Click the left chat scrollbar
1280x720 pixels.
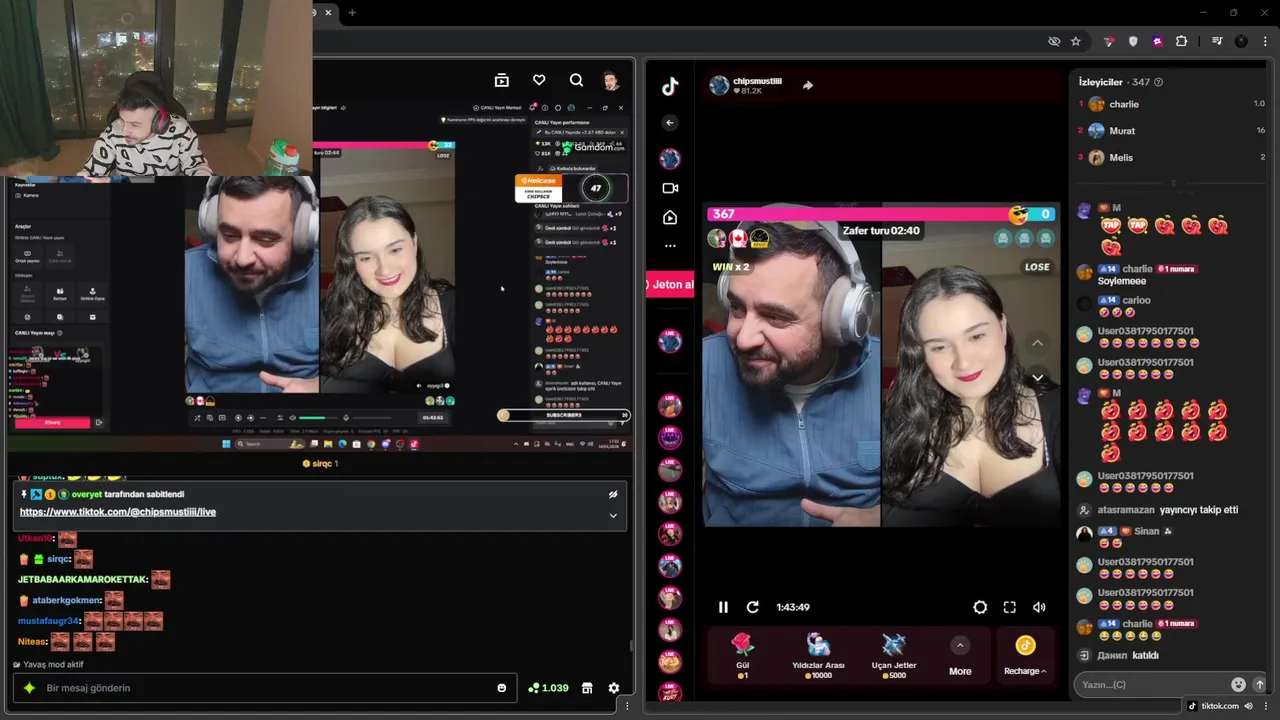tap(631, 646)
